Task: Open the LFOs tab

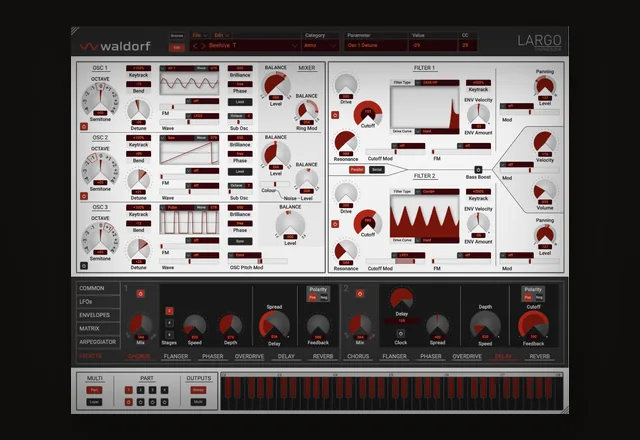Action: point(98,302)
